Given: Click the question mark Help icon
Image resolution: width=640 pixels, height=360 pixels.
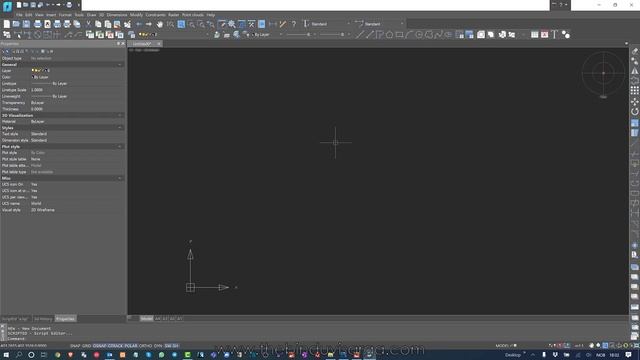Looking at the screenshot, I should pyautogui.click(x=293, y=24).
